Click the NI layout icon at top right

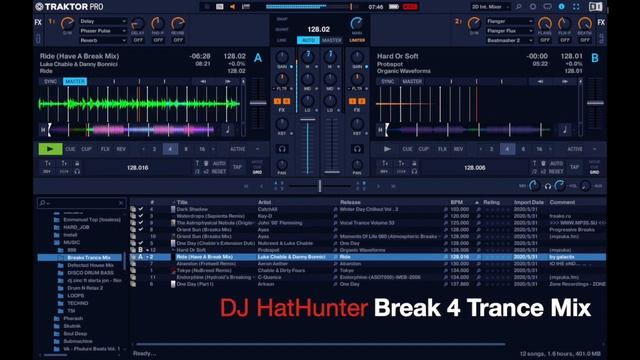pyautogui.click(x=596, y=7)
